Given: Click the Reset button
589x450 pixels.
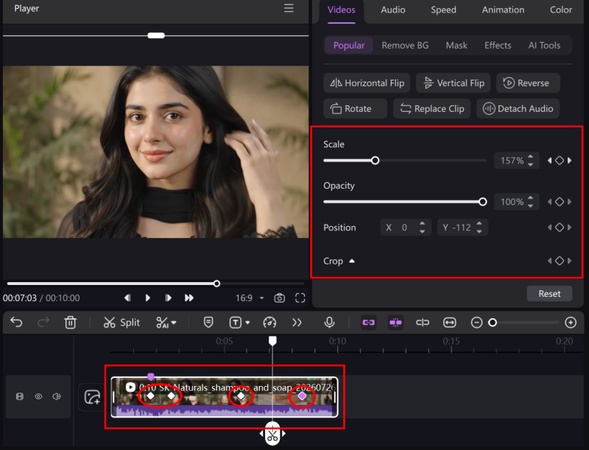Looking at the screenshot, I should (549, 294).
